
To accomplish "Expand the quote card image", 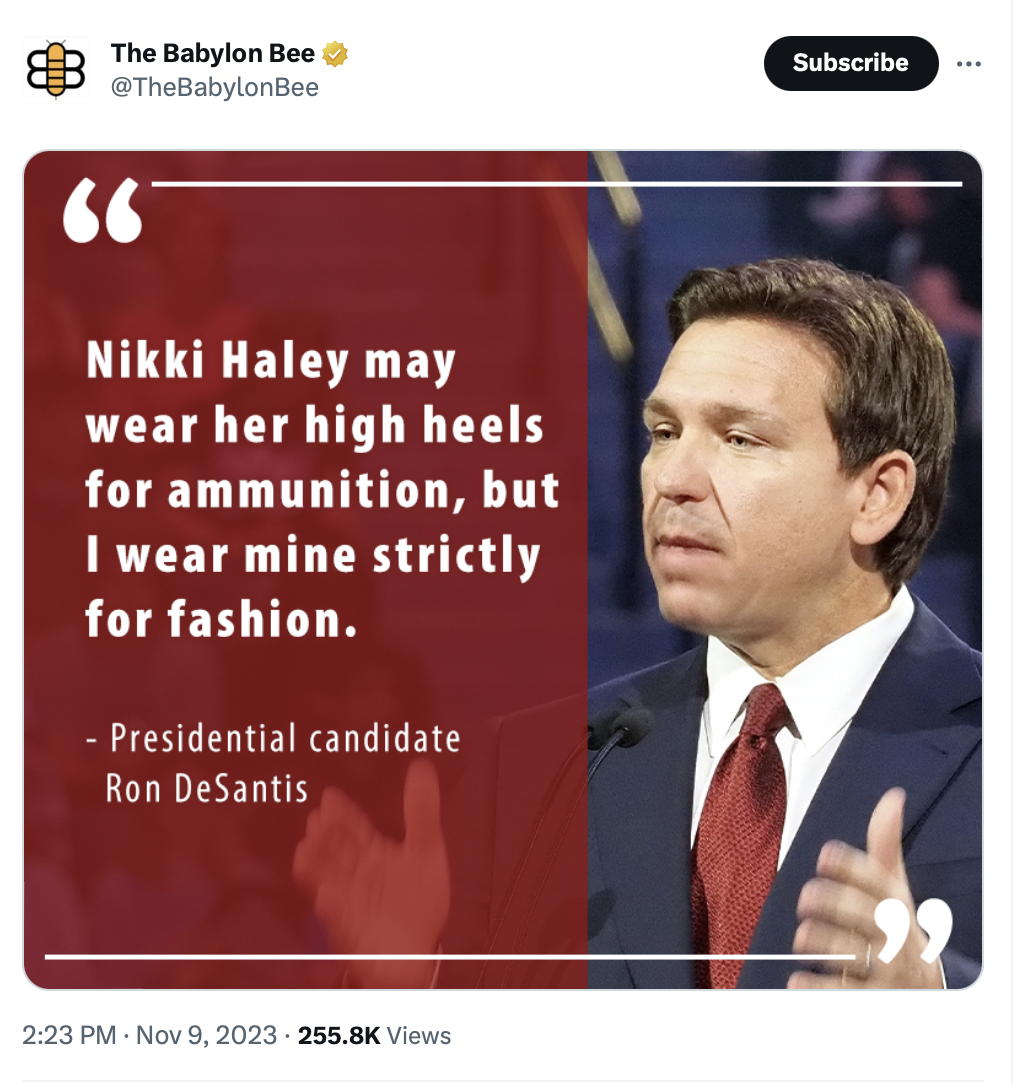I will pyautogui.click(x=503, y=570).
